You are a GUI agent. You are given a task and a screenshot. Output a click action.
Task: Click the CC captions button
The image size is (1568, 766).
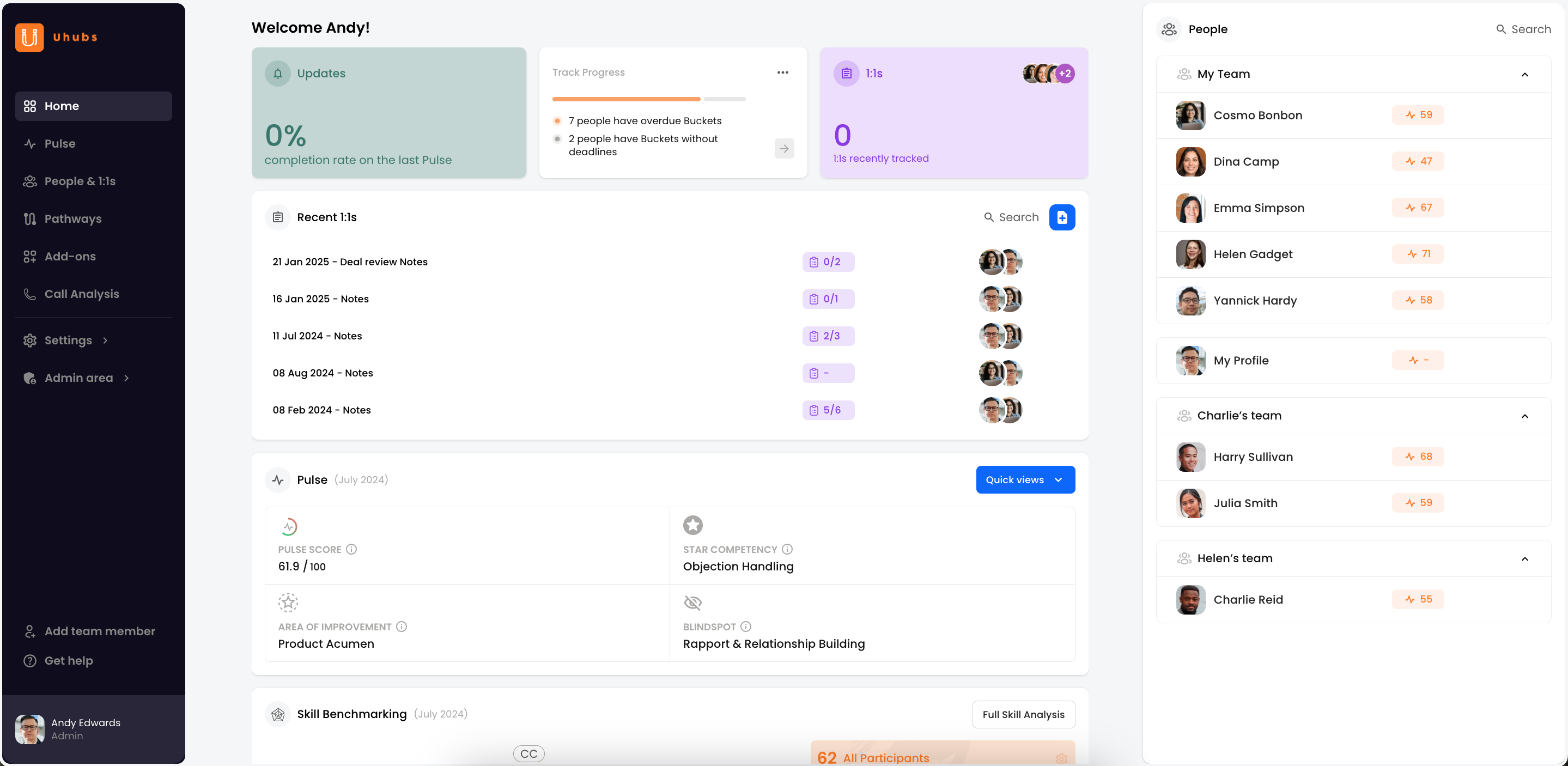(528, 754)
